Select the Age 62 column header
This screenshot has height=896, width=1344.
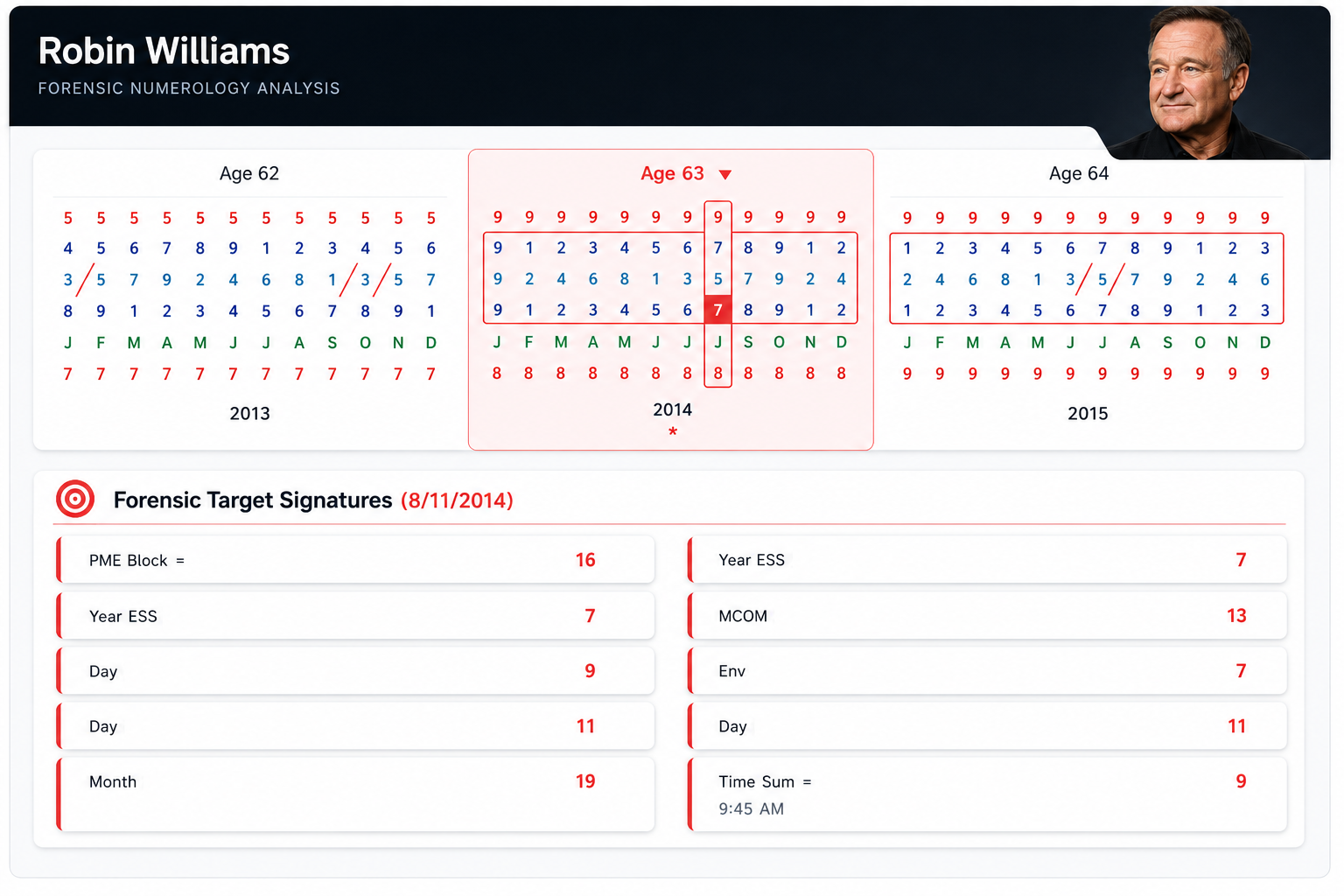tap(249, 173)
